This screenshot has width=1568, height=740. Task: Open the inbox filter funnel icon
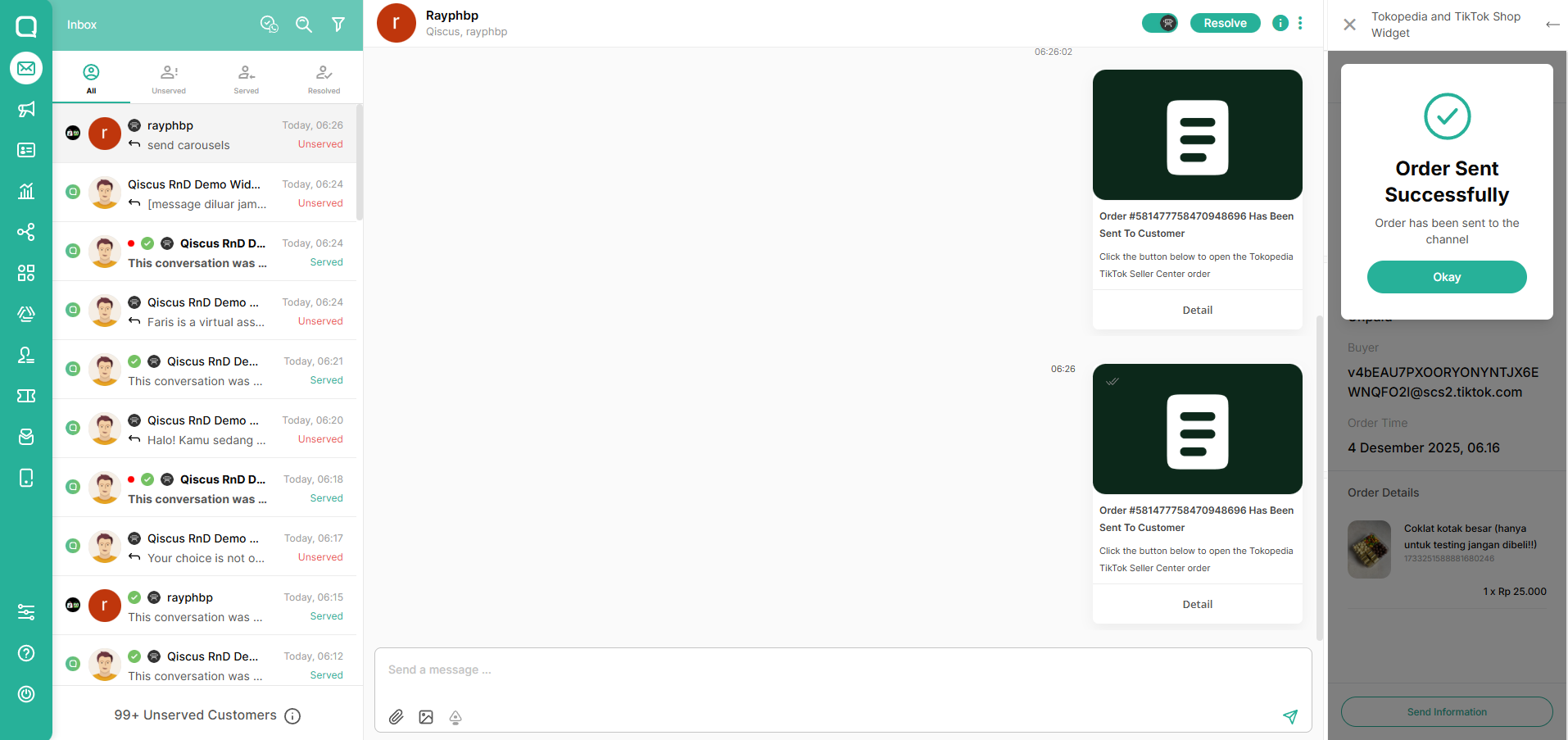pyautogui.click(x=338, y=25)
